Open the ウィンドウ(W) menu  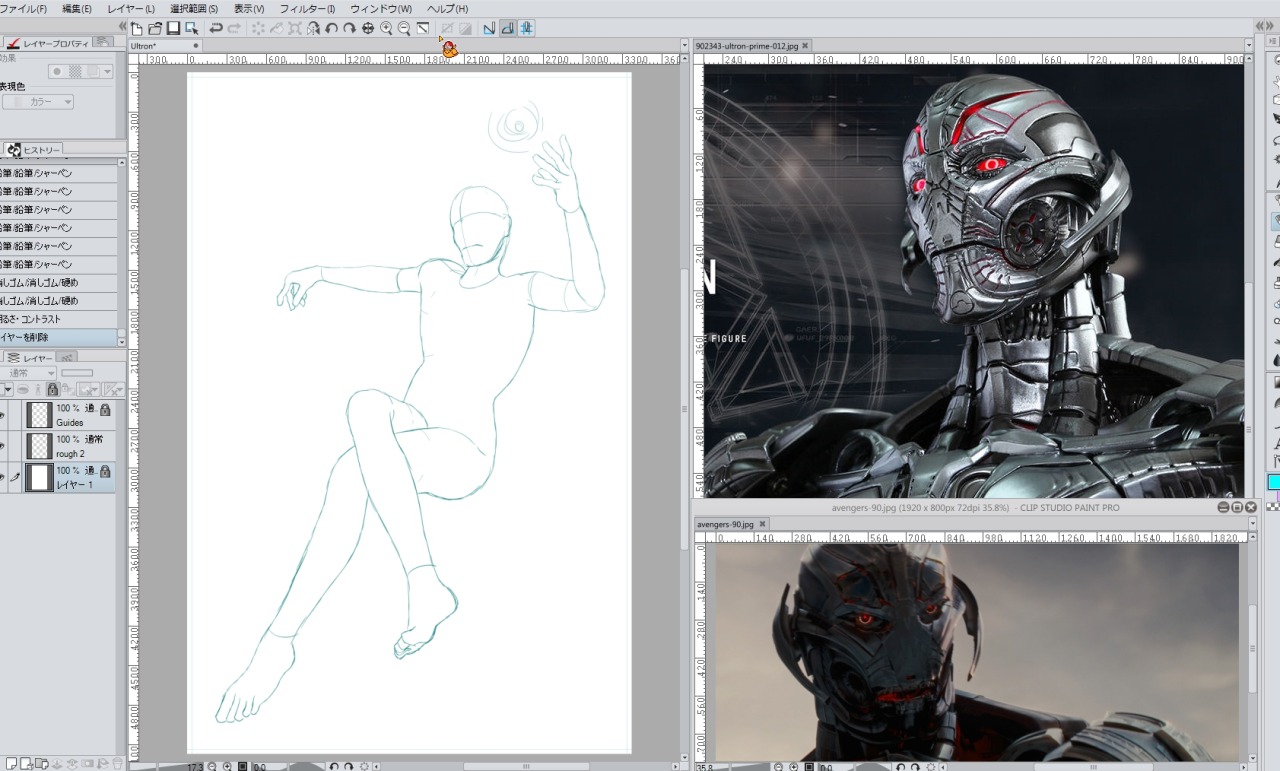click(380, 8)
